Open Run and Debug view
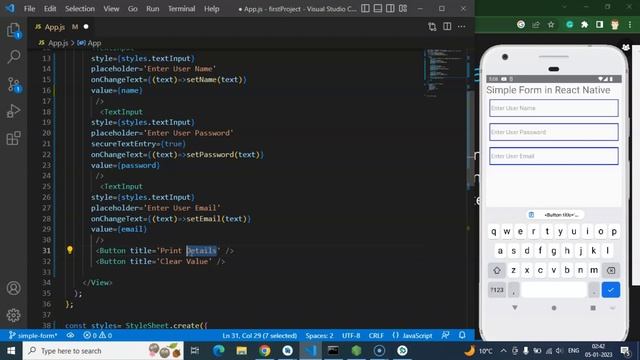 [x=13, y=111]
